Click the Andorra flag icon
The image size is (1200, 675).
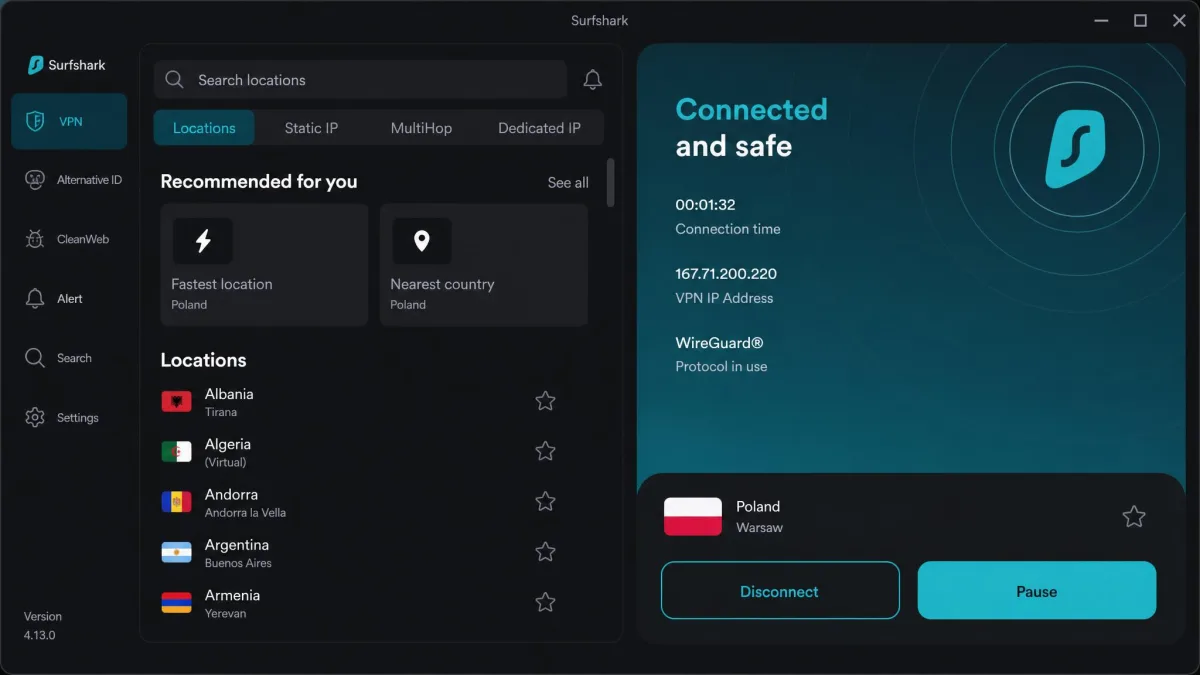pos(177,502)
